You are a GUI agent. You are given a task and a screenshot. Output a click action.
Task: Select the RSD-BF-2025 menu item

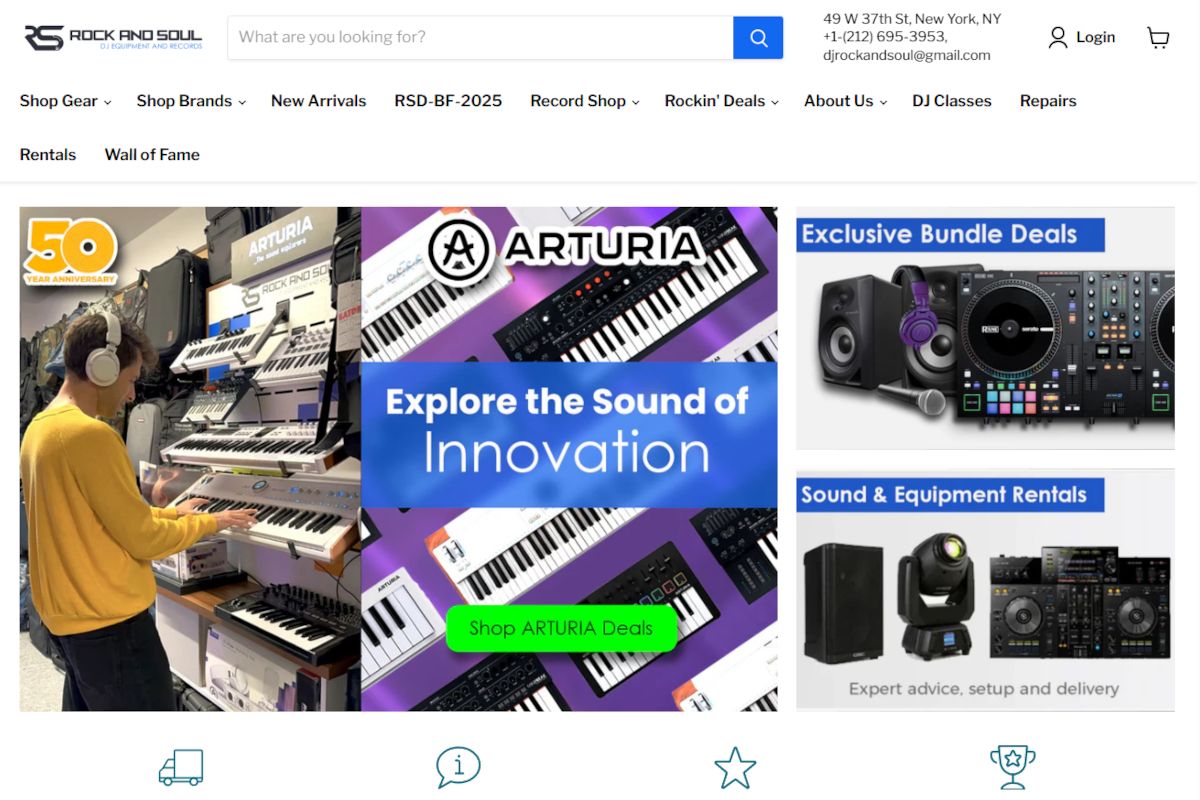pos(448,101)
